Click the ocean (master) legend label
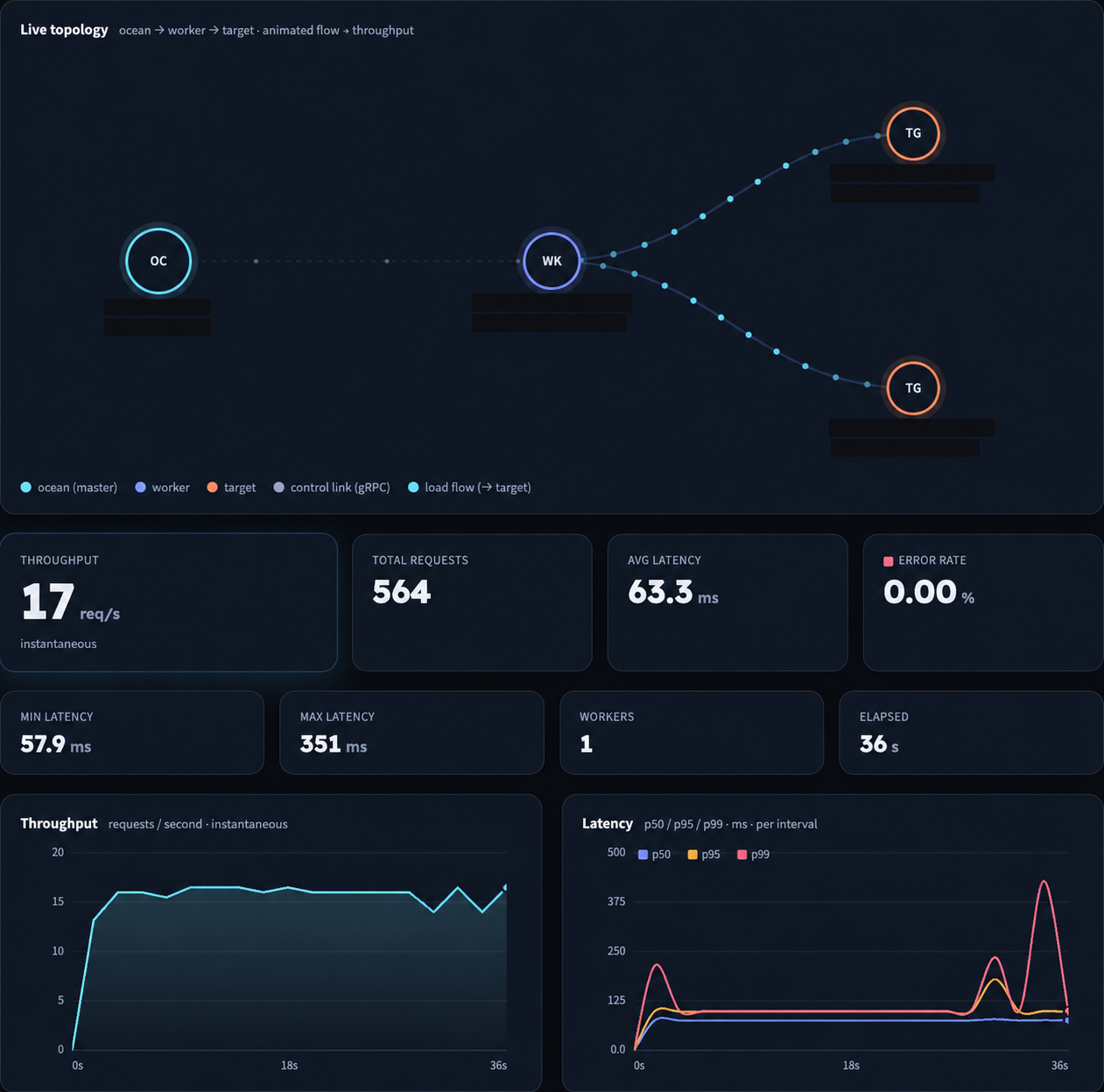1104x1092 pixels. click(x=77, y=487)
